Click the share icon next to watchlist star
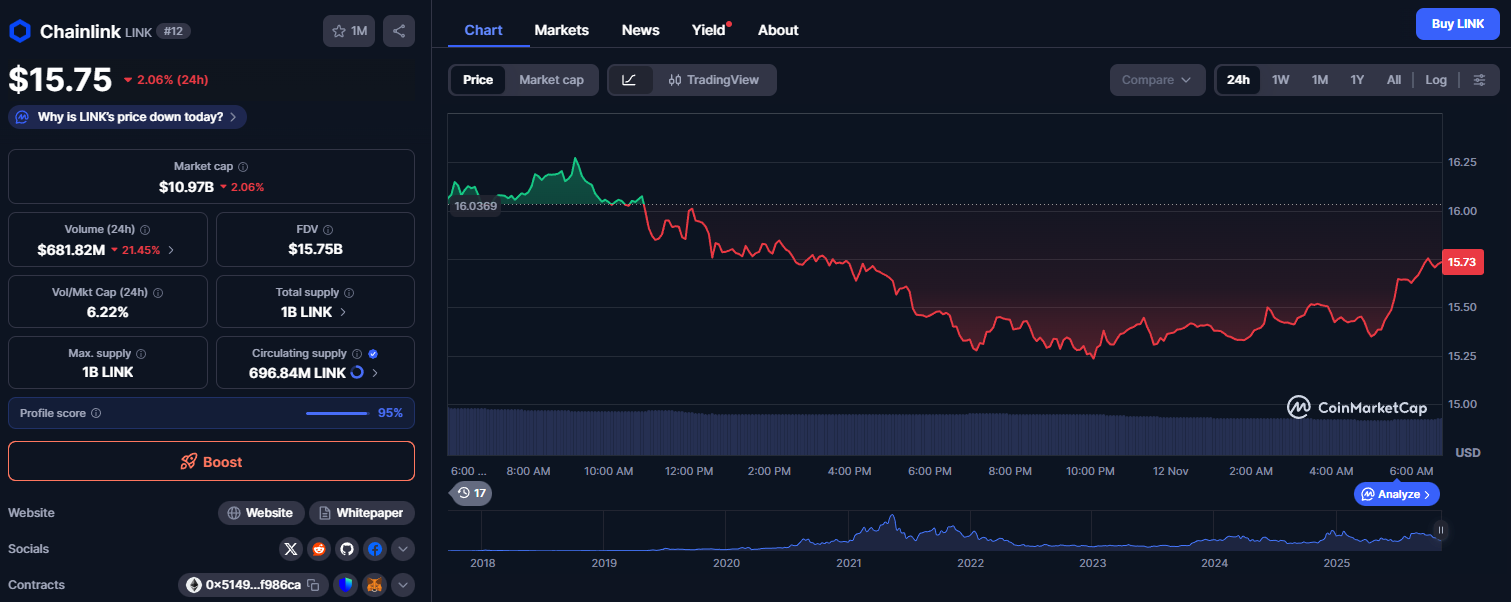Image resolution: width=1511 pixels, height=602 pixels. (x=399, y=31)
